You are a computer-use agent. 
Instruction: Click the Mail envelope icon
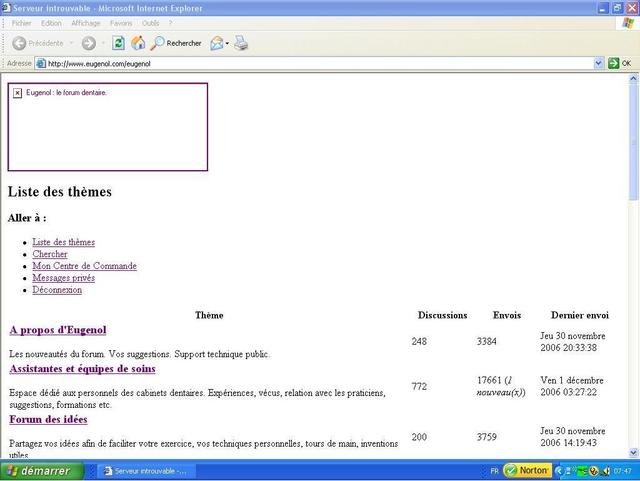(216, 43)
